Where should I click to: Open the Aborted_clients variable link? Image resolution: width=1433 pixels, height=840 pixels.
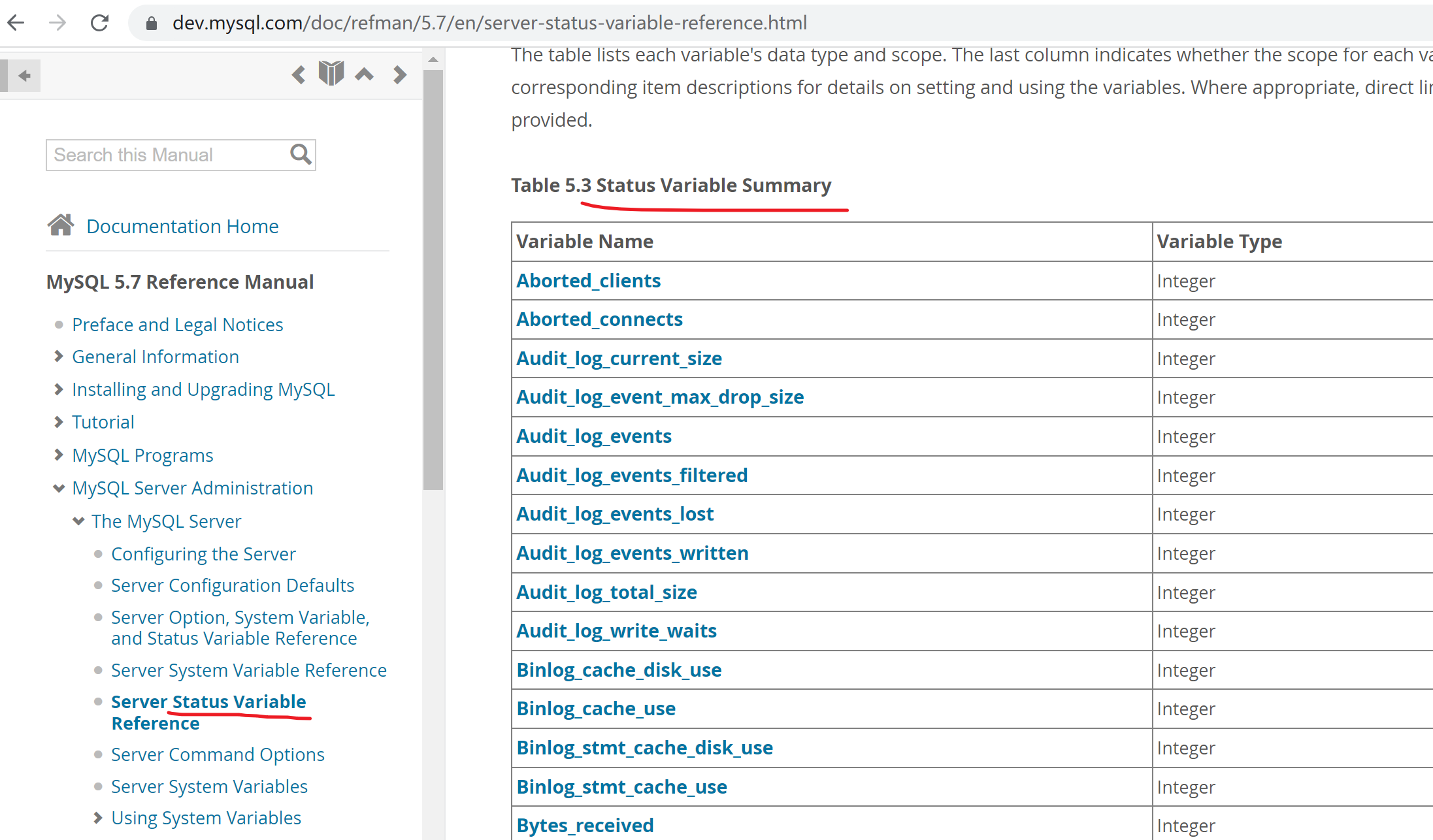(x=588, y=281)
